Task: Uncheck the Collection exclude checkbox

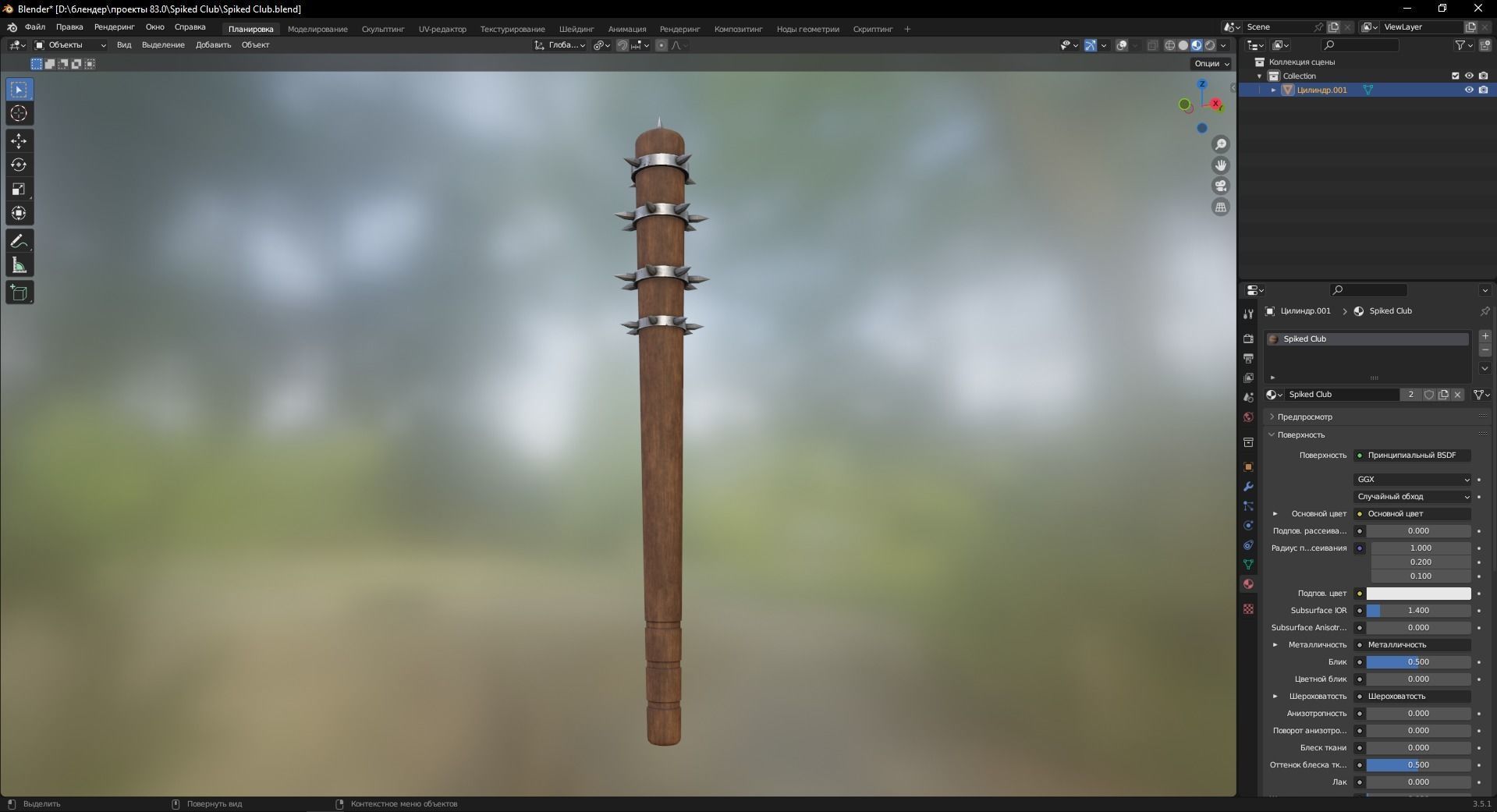Action: tap(1455, 76)
